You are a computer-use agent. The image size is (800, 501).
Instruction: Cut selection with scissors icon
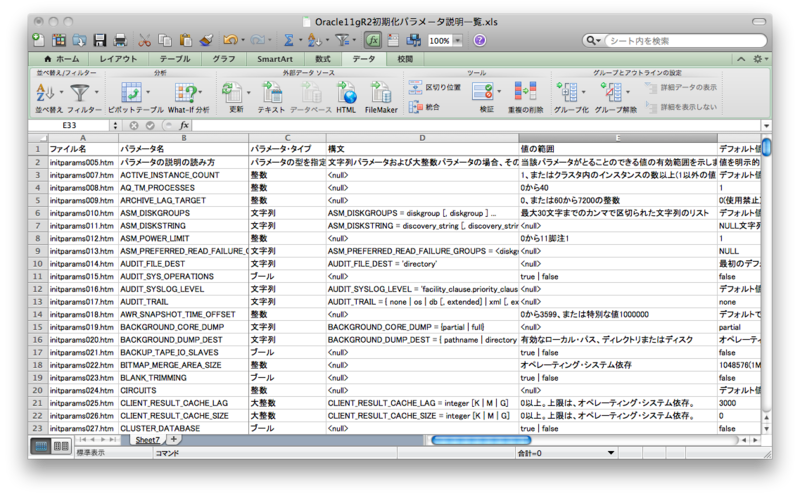(x=144, y=40)
